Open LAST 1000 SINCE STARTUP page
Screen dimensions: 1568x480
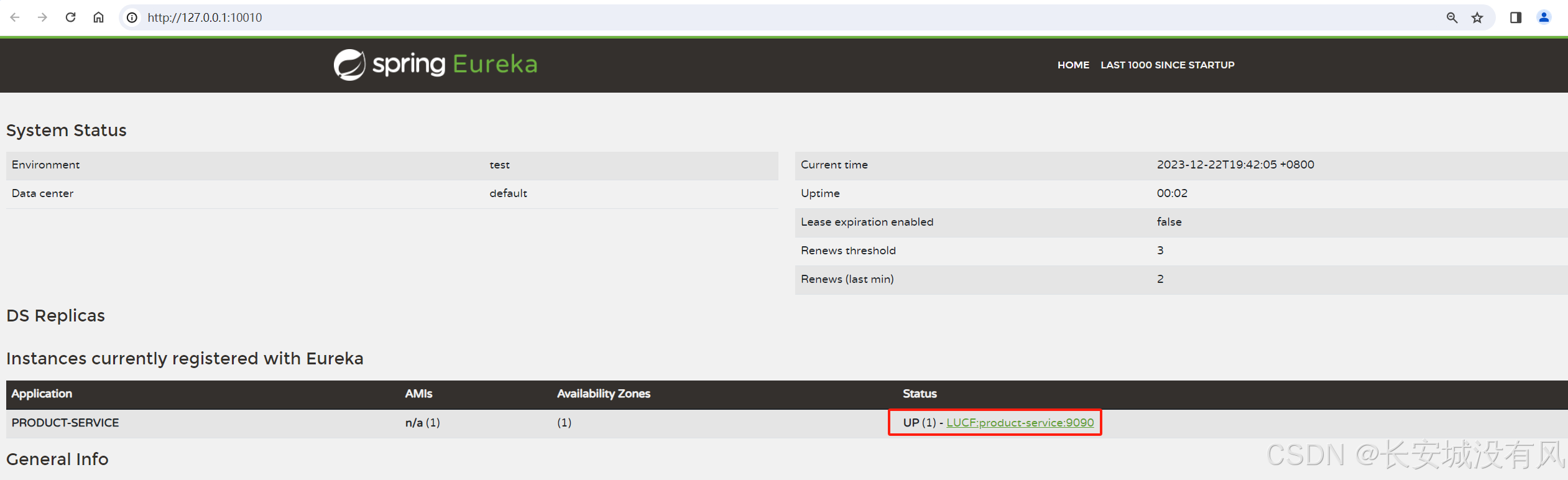click(x=1168, y=65)
